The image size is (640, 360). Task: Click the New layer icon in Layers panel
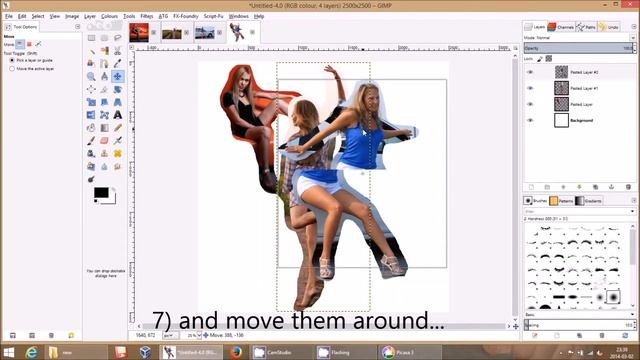pyautogui.click(x=531, y=187)
